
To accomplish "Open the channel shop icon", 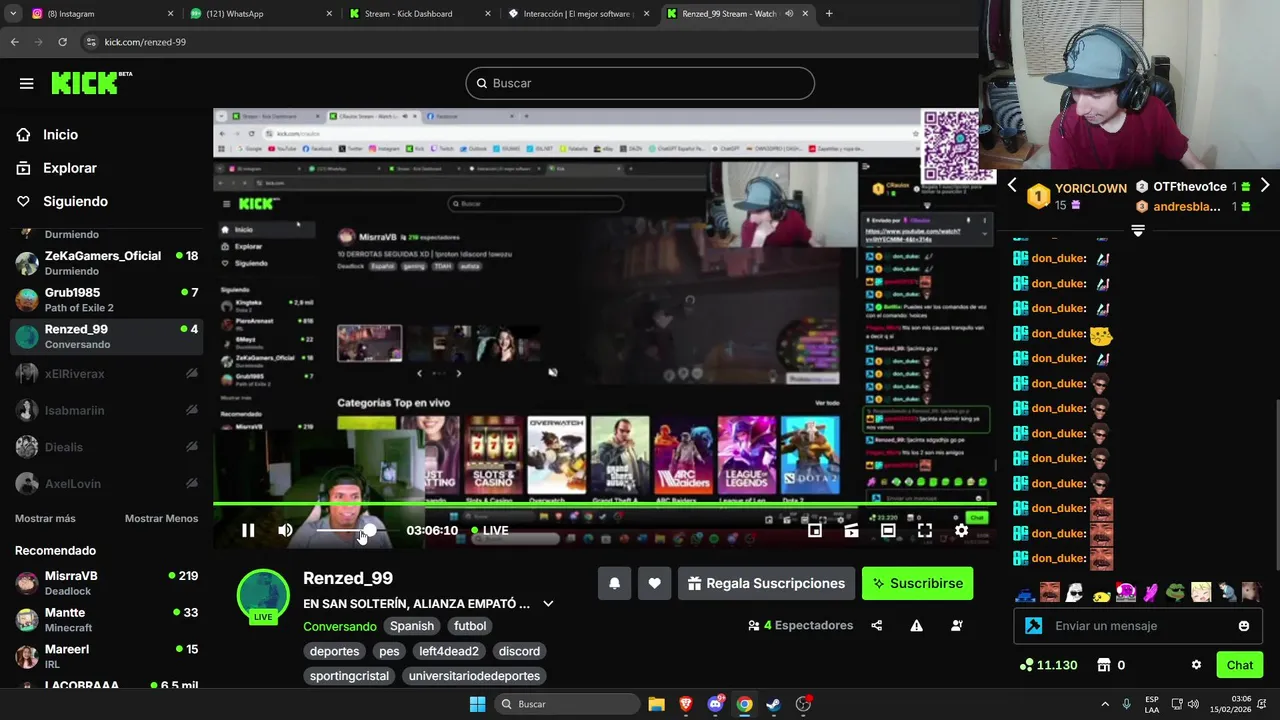I will pyautogui.click(x=1104, y=665).
